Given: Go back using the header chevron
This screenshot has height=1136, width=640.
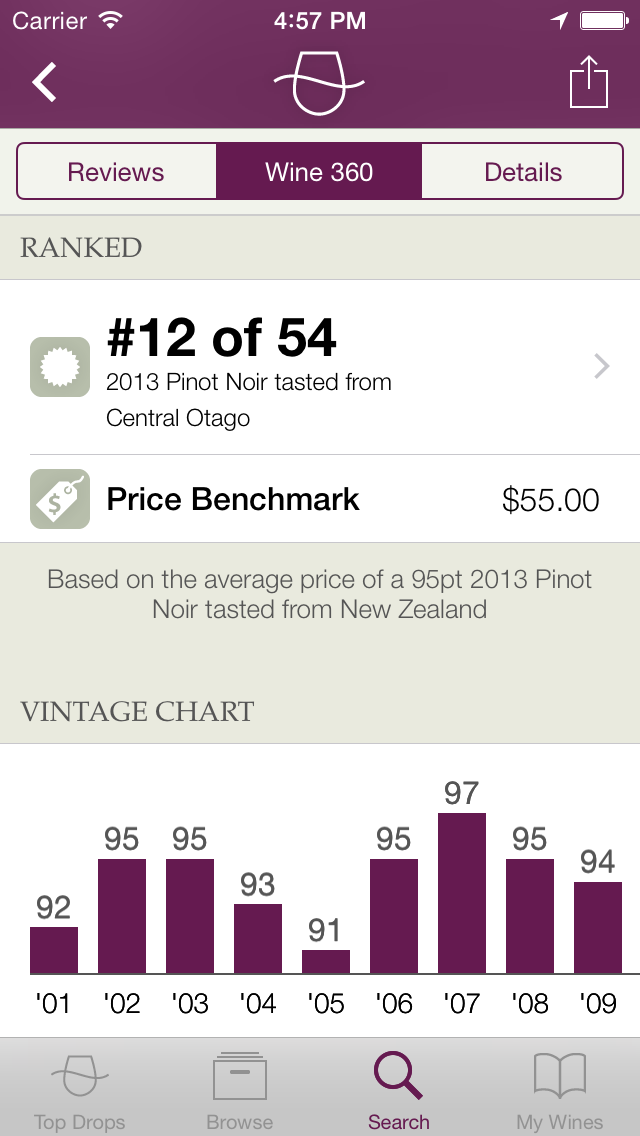Looking at the screenshot, I should (x=43, y=83).
